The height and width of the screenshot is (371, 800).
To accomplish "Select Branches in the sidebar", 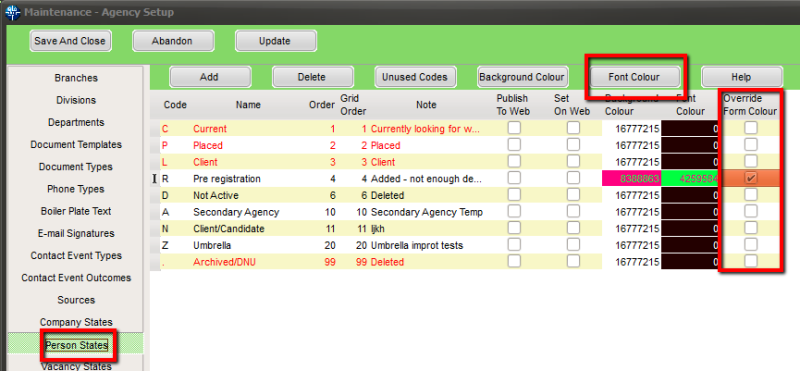I will point(76,78).
